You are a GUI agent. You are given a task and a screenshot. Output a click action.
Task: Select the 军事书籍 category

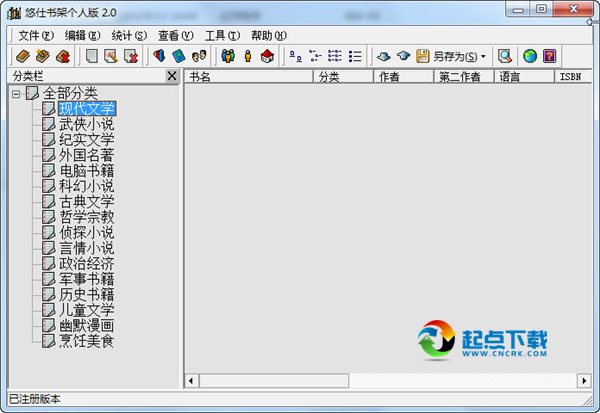pyautogui.click(x=87, y=279)
